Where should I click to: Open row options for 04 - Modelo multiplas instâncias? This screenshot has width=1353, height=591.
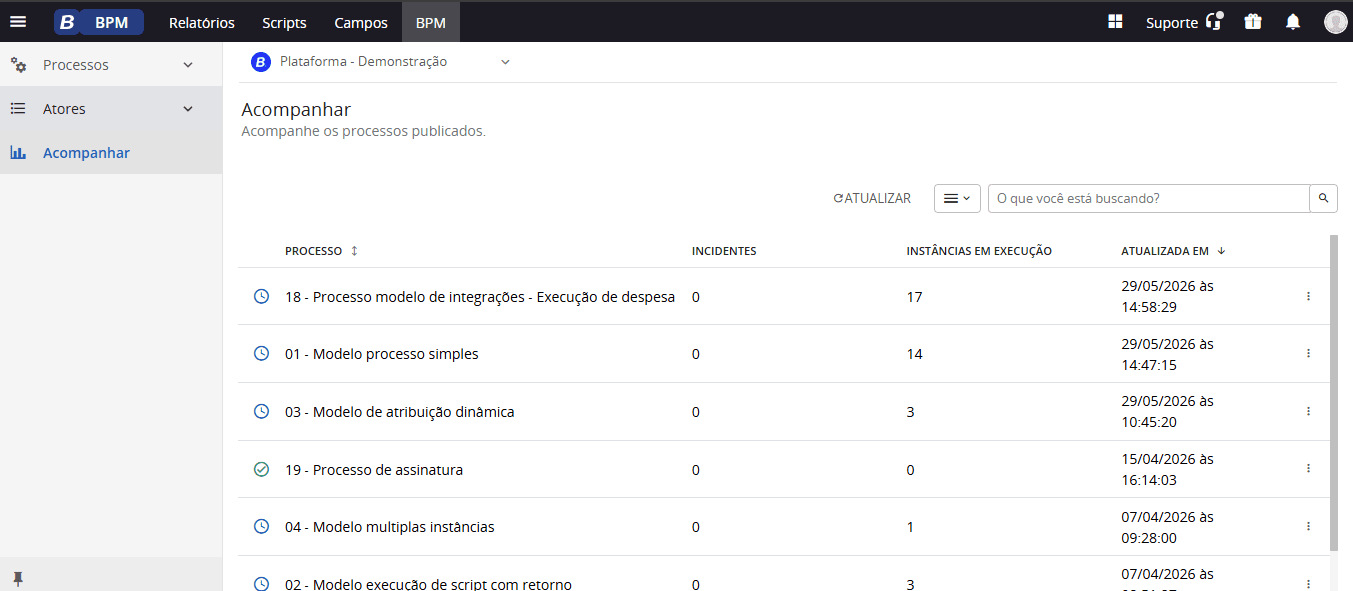1308,526
